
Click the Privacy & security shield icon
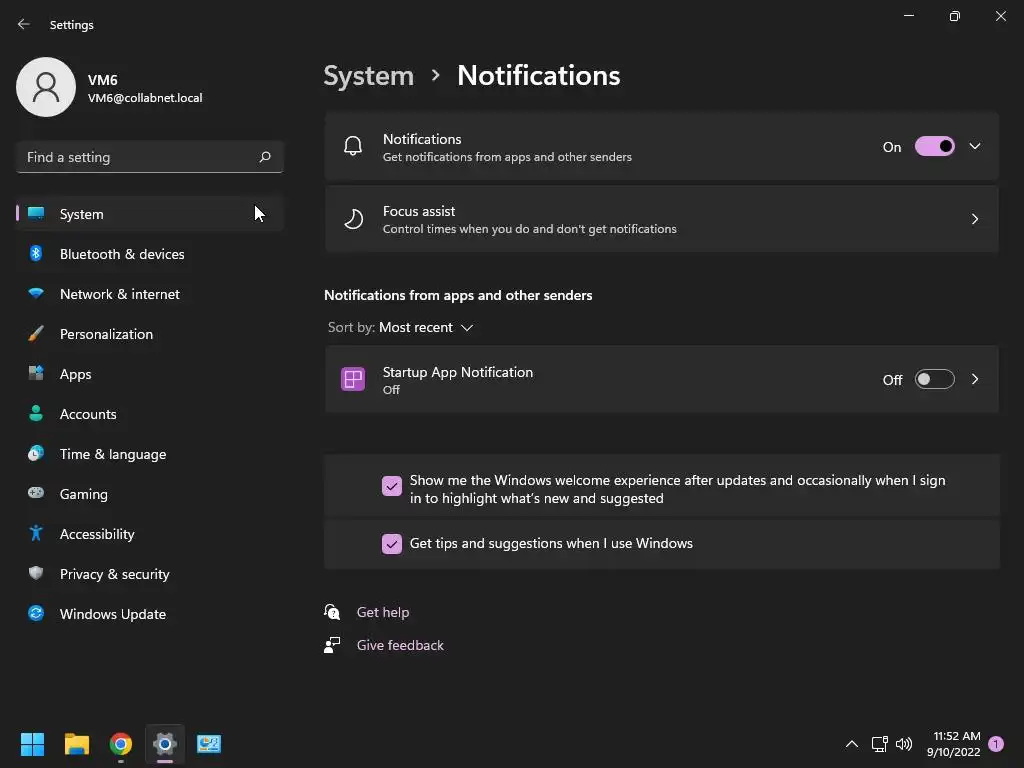point(36,574)
